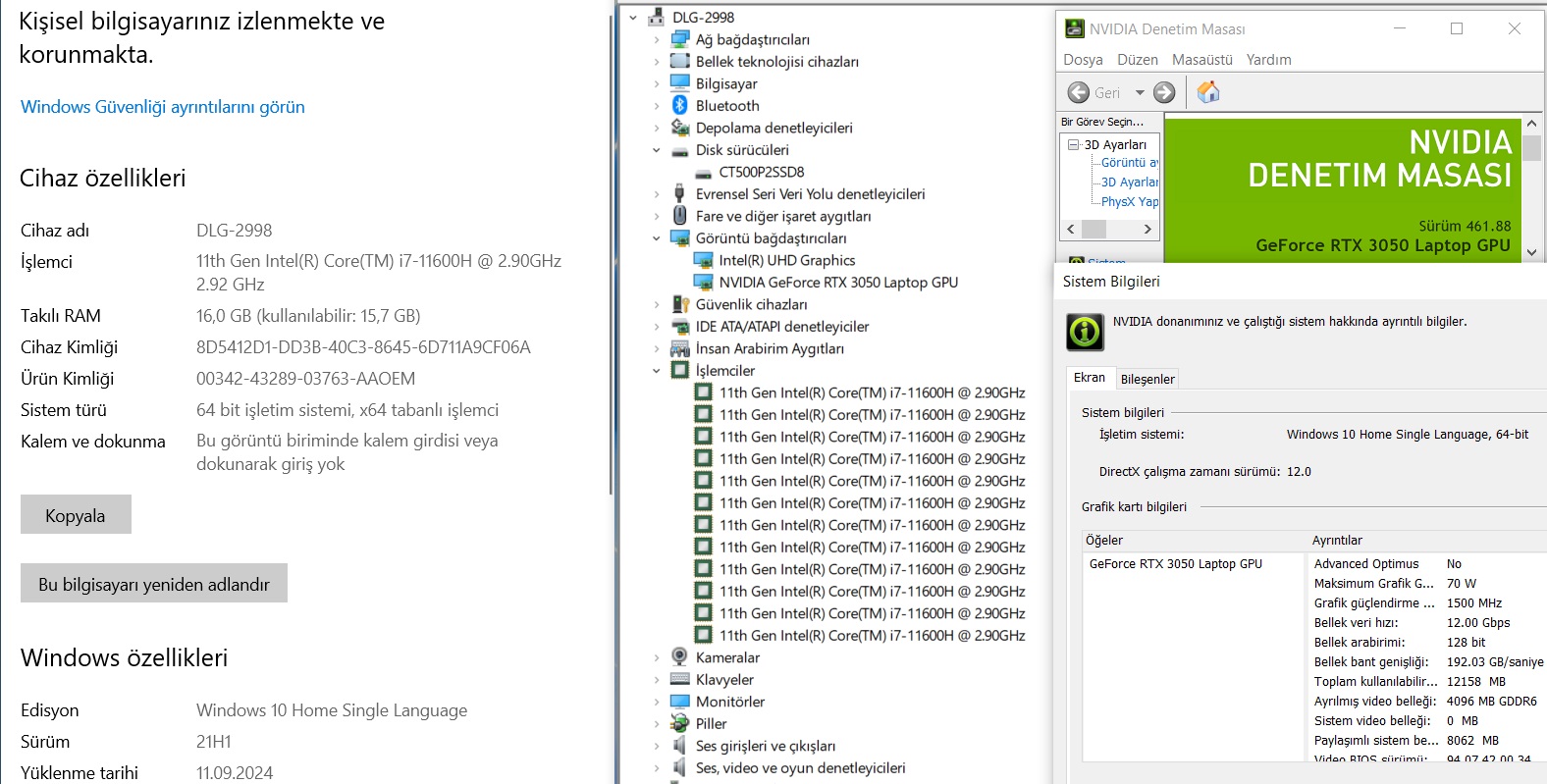The width and height of the screenshot is (1547, 784).
Task: Collapse the Görüntü bağdaştırıcıları node
Action: [657, 238]
